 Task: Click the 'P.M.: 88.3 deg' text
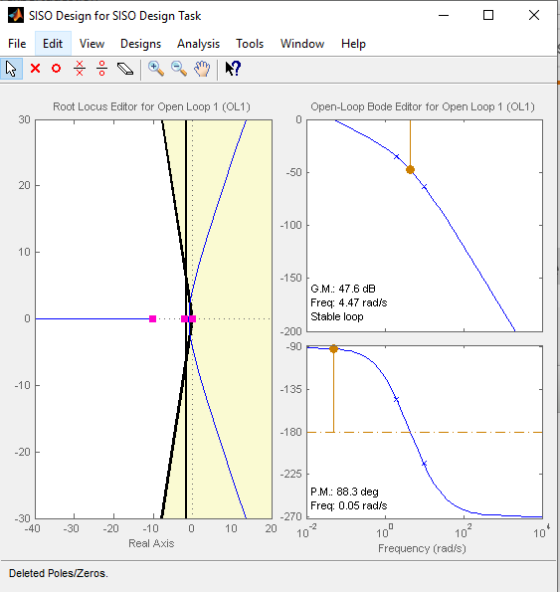click(x=344, y=492)
